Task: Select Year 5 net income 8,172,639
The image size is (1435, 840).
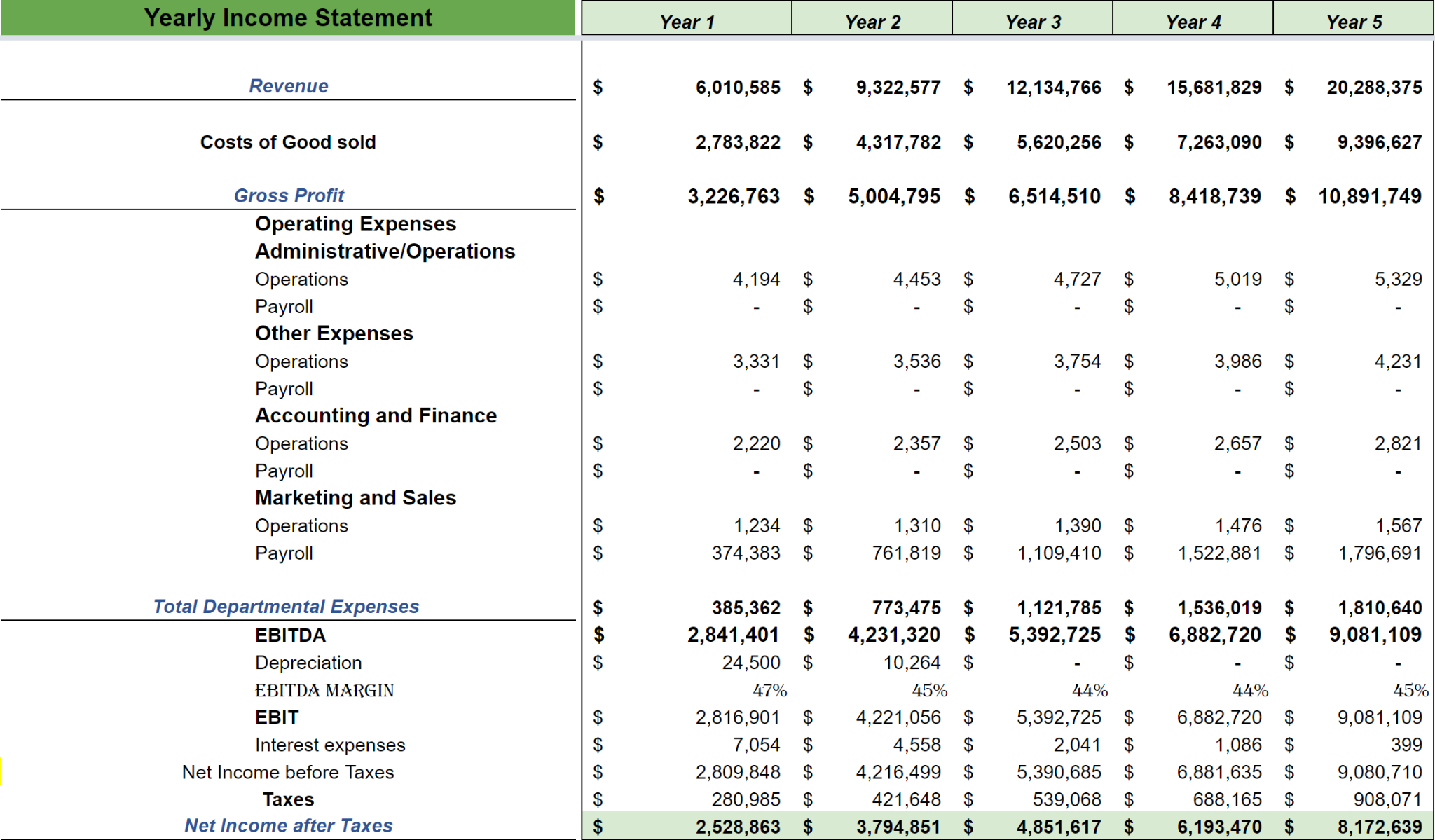Action: click(1380, 827)
